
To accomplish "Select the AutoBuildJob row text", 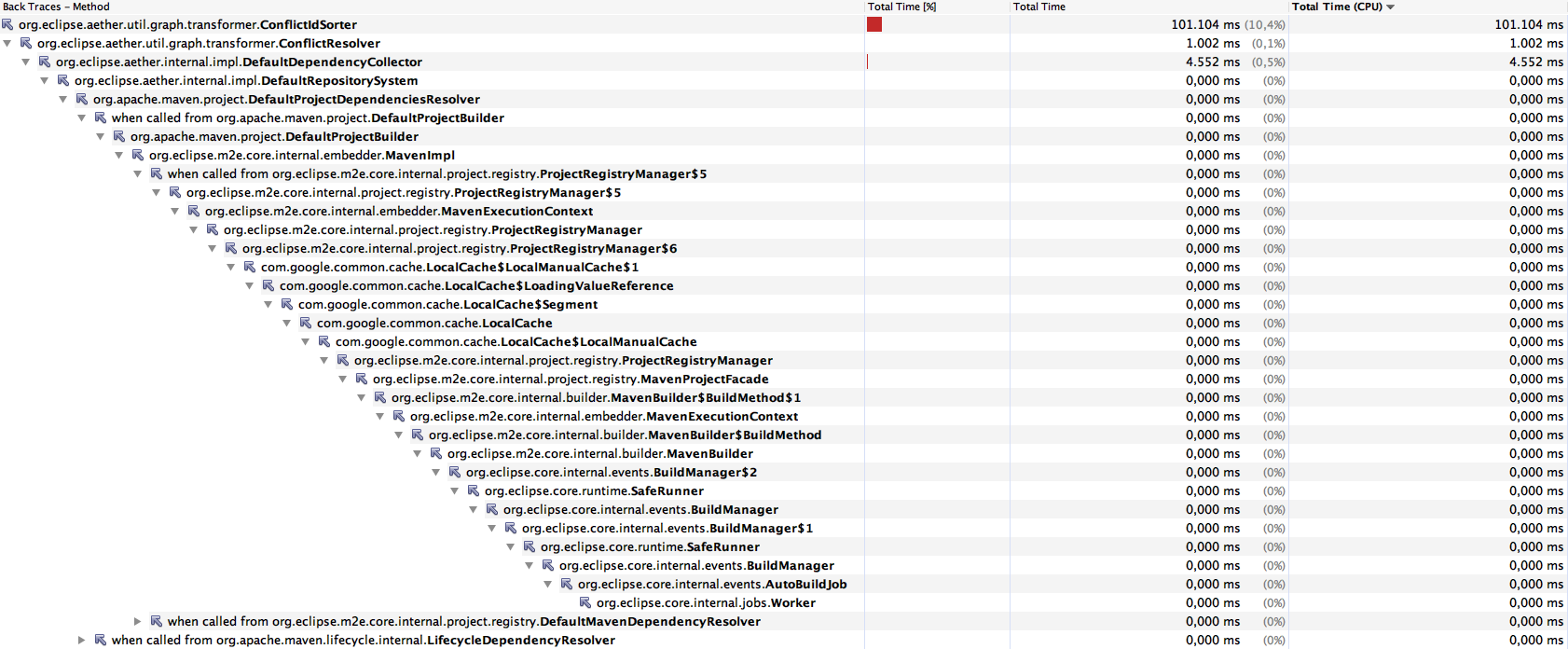I will [x=712, y=584].
